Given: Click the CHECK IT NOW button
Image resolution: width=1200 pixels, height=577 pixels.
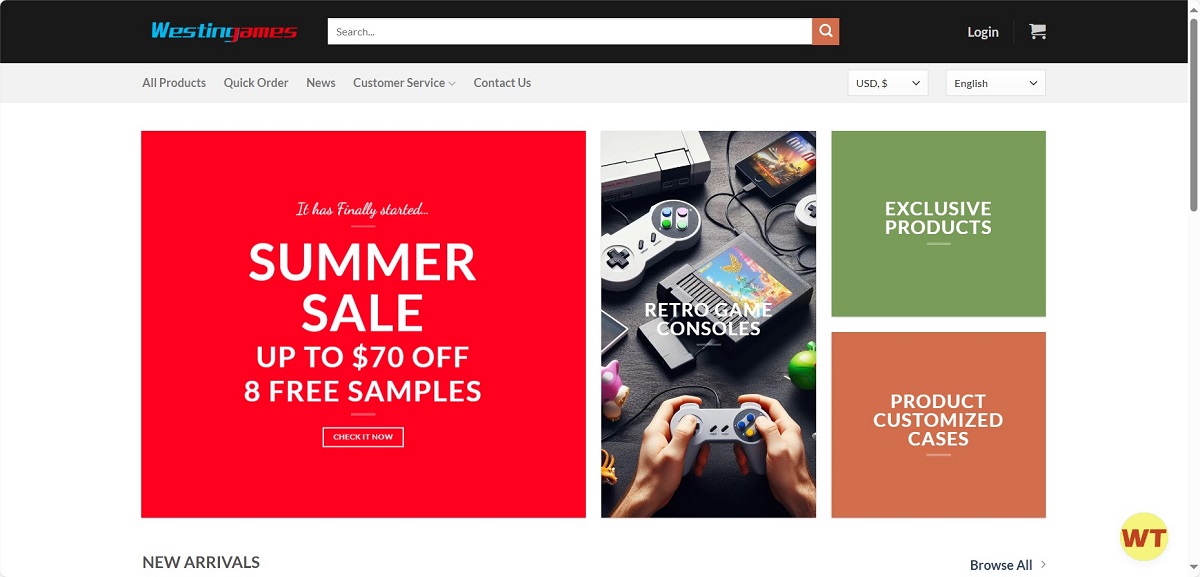Looking at the screenshot, I should point(363,437).
